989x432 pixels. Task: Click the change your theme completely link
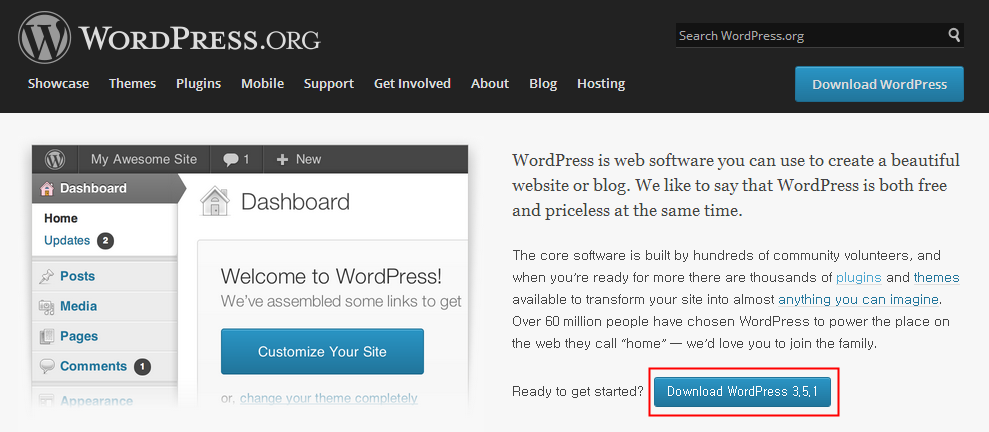(x=329, y=399)
